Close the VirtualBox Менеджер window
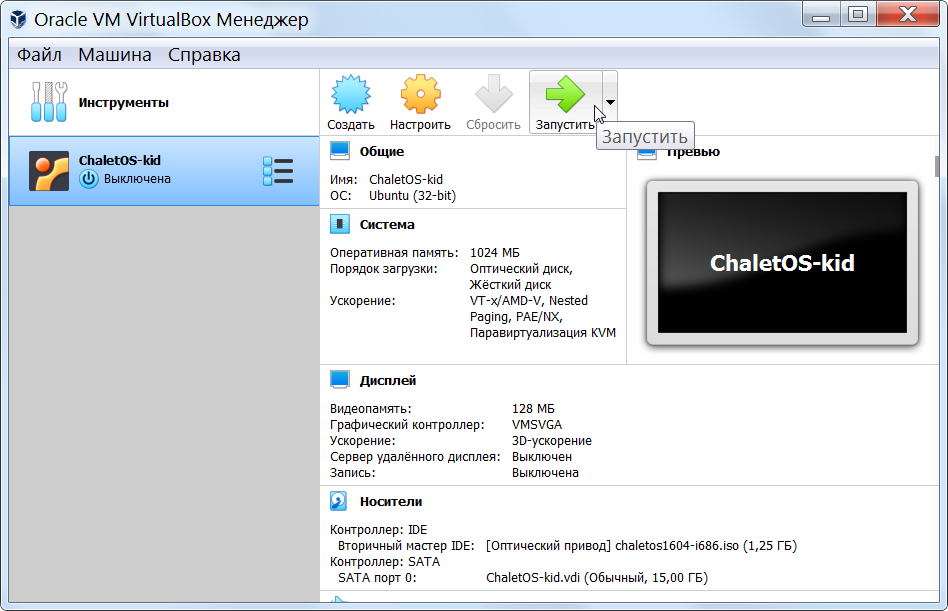The width and height of the screenshot is (948, 611). click(x=907, y=15)
